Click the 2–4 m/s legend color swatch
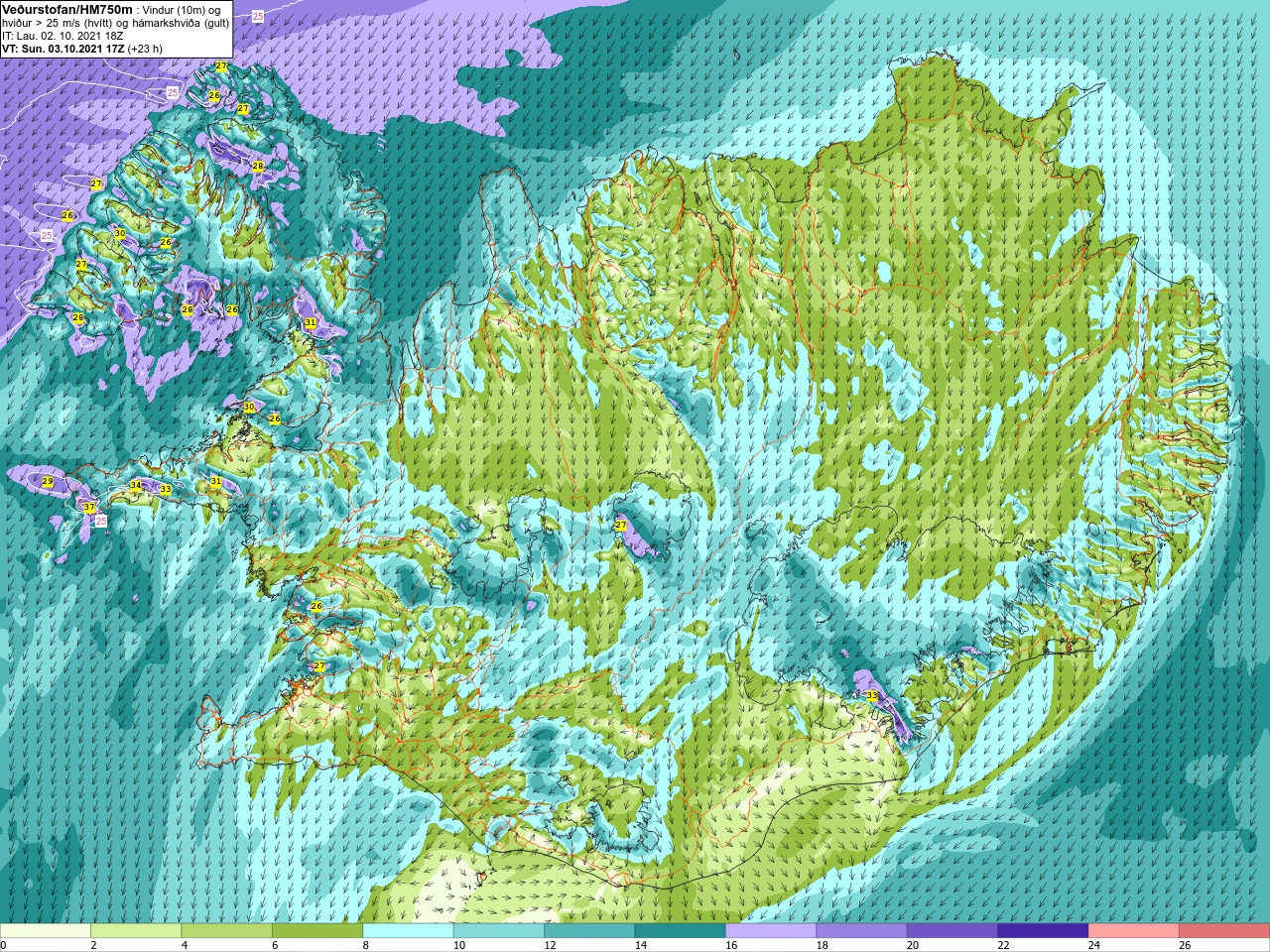This screenshot has height=952, width=1270. pyautogui.click(x=137, y=931)
